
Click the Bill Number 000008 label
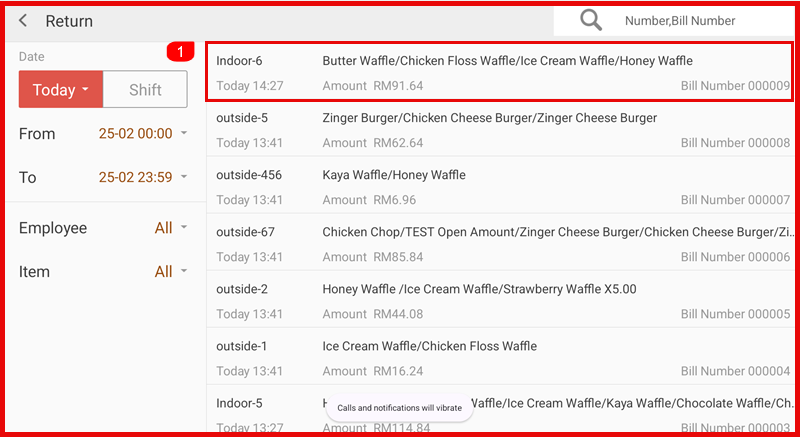735,143
